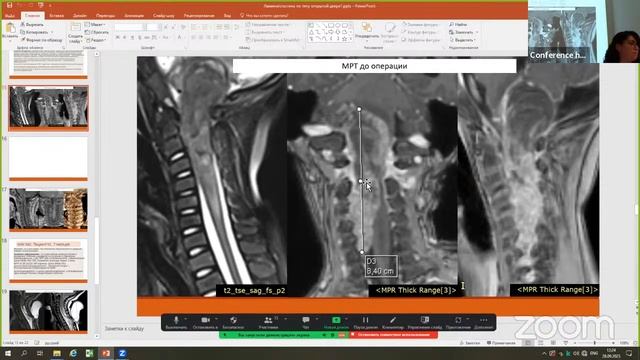Click the Paste (Вставить) clipboard icon
640x360 pixels.
10,29
